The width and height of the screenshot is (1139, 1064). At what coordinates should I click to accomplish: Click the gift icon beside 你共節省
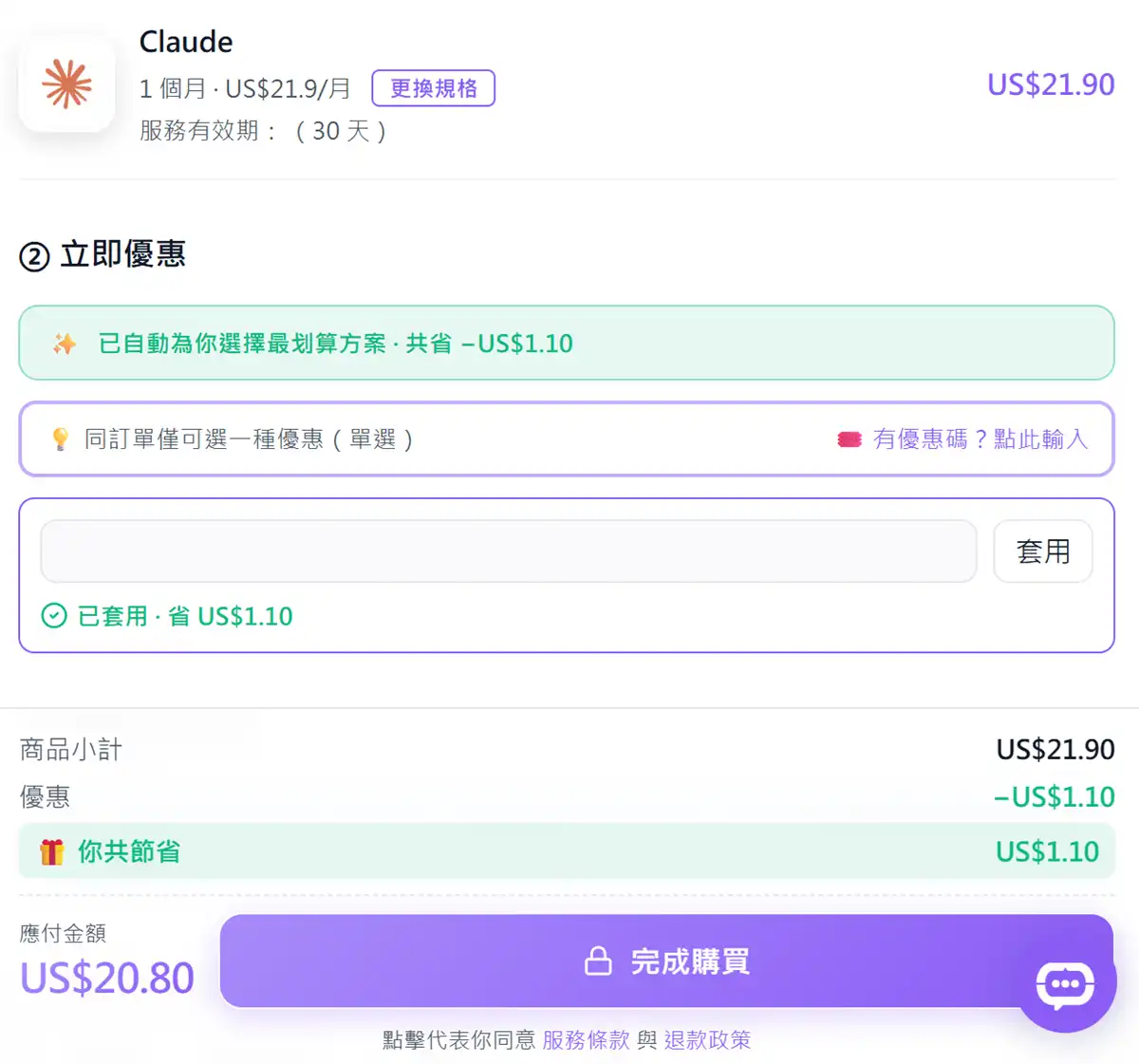[52, 851]
